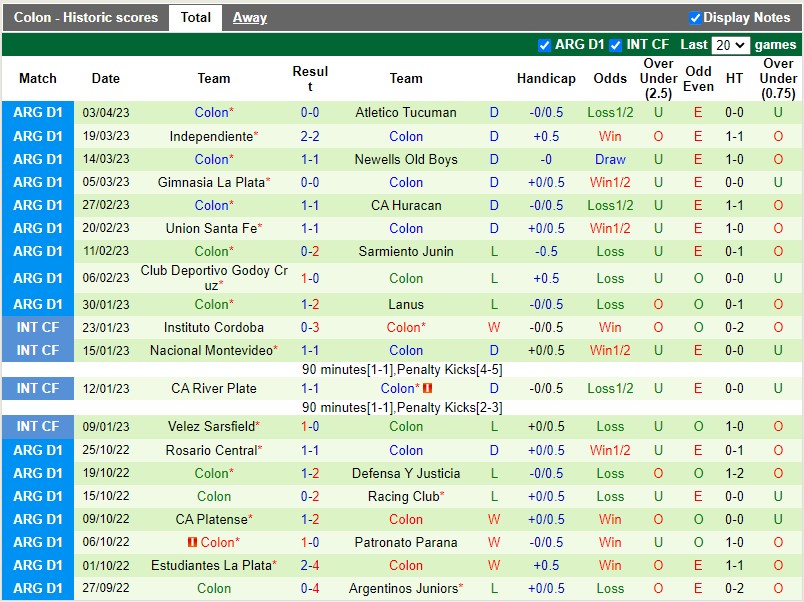
Task: Click the Match column header
Action: point(38,78)
